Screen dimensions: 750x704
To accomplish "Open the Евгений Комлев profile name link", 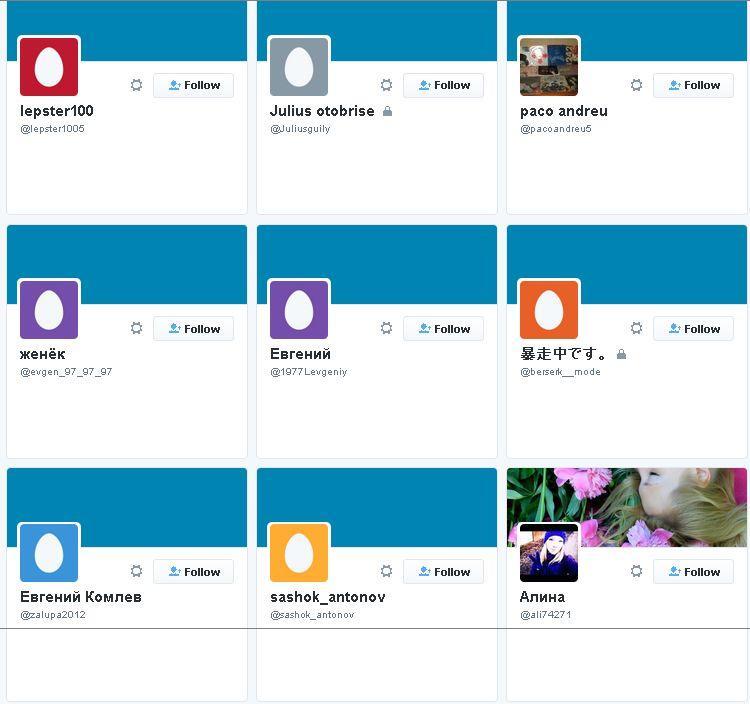I will pyautogui.click(x=81, y=597).
